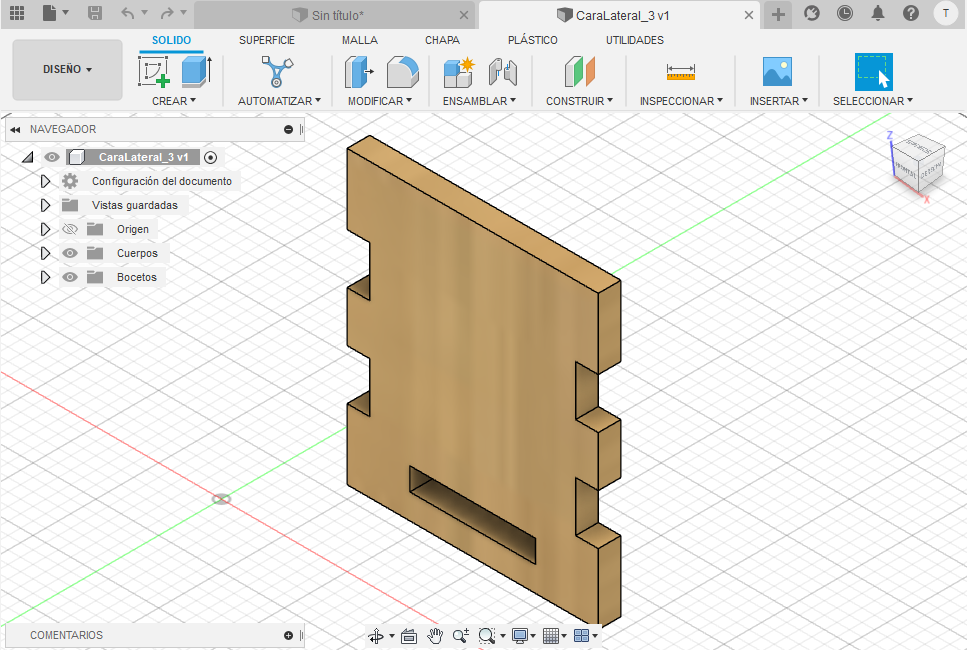The width and height of the screenshot is (967, 650).
Task: Create a new sketch
Action: pyautogui.click(x=154, y=71)
